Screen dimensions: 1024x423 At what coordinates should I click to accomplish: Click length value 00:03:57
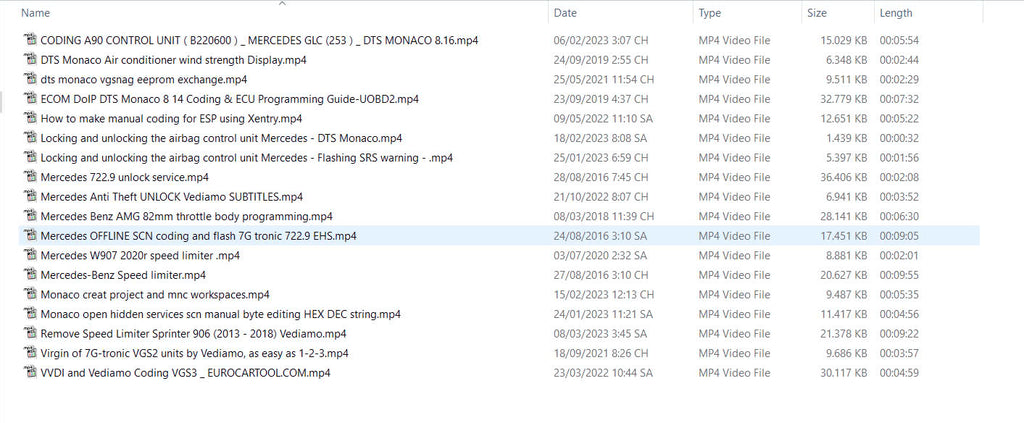coord(899,353)
